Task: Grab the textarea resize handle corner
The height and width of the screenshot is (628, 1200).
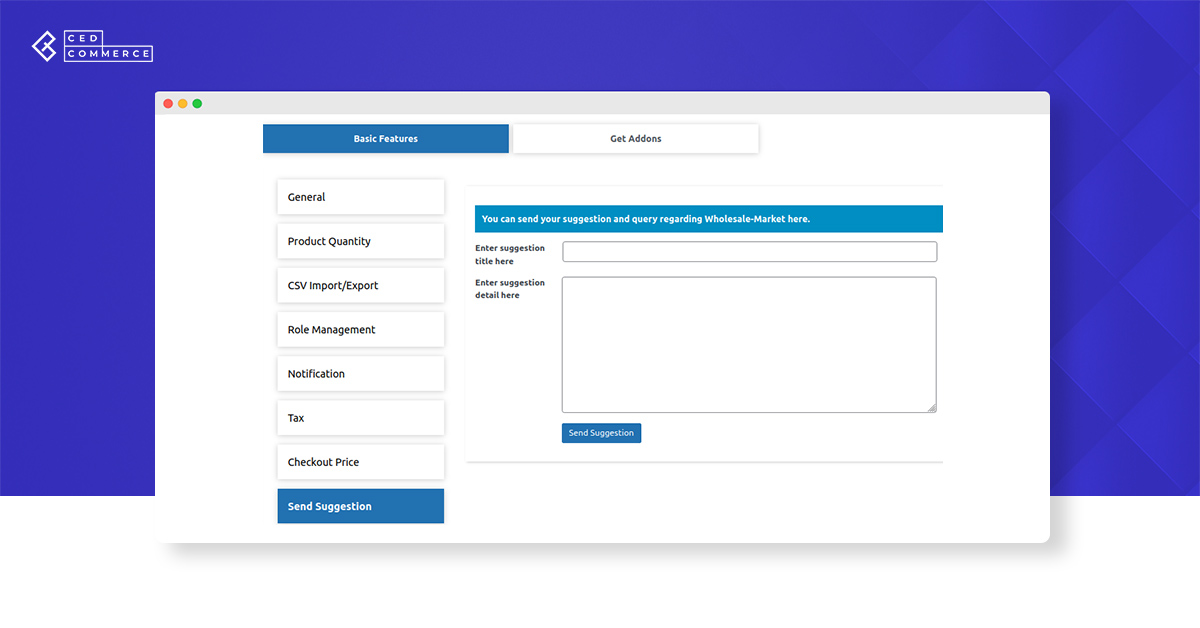Action: click(x=932, y=408)
